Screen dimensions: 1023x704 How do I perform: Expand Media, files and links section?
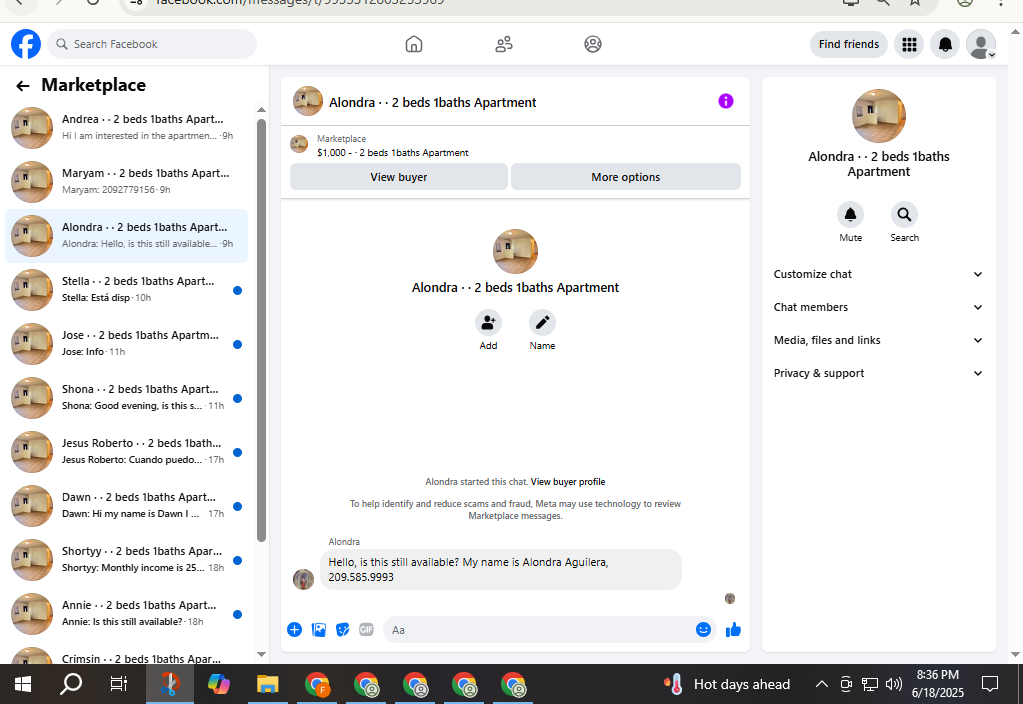(x=878, y=340)
